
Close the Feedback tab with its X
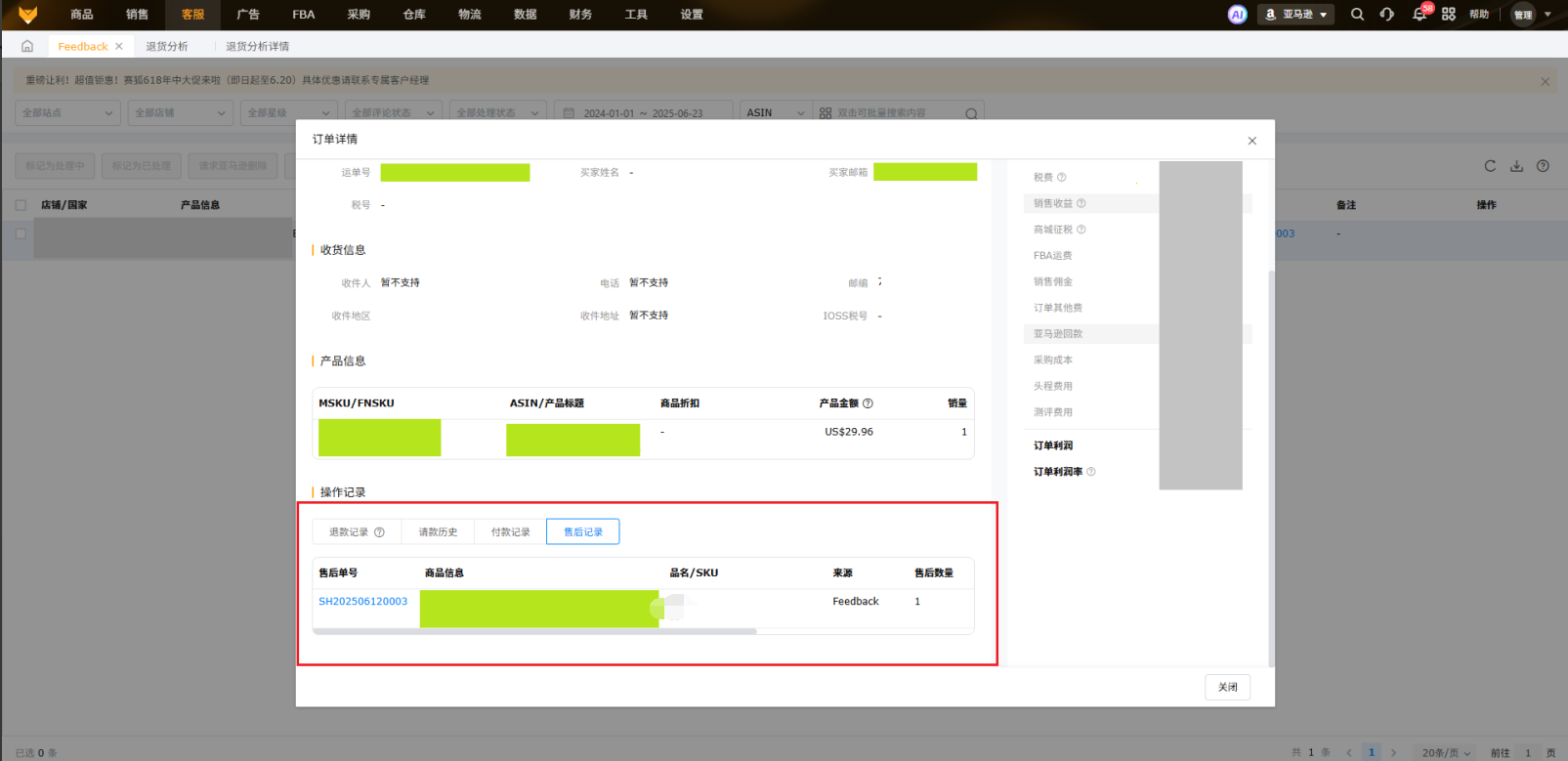[x=119, y=46]
